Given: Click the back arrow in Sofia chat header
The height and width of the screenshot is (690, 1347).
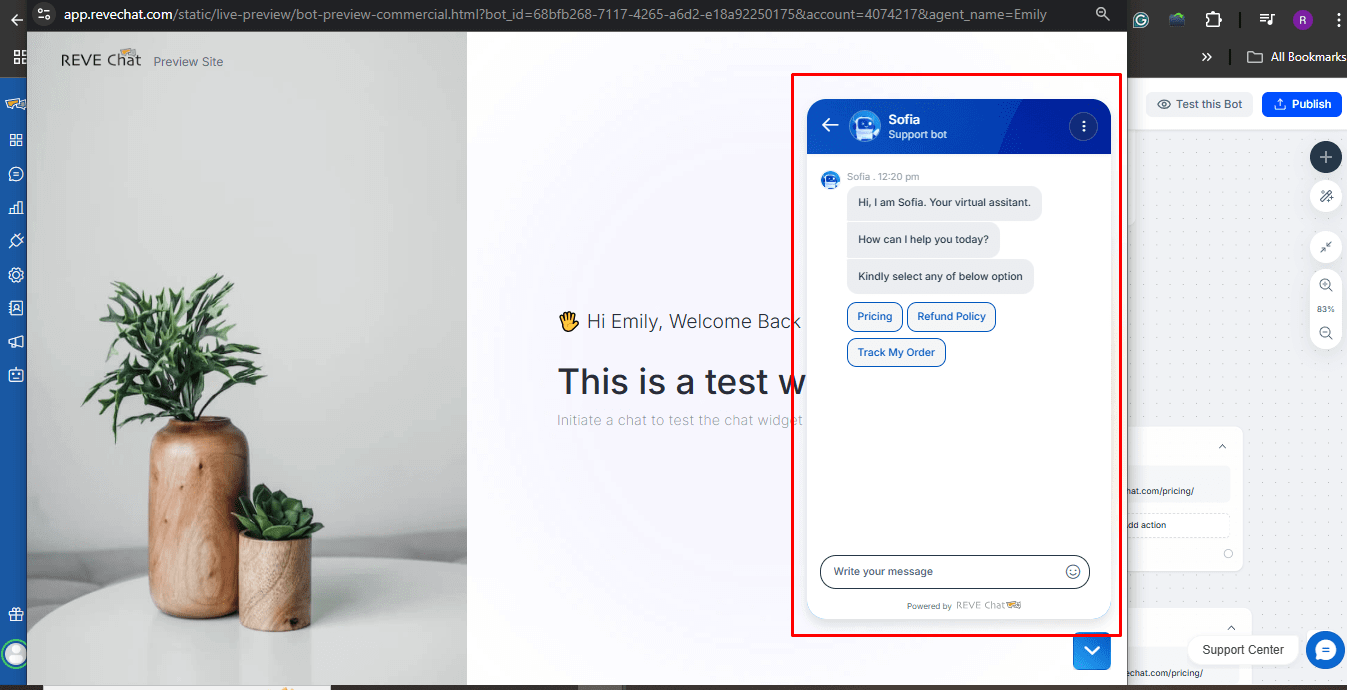Looking at the screenshot, I should click(829, 125).
